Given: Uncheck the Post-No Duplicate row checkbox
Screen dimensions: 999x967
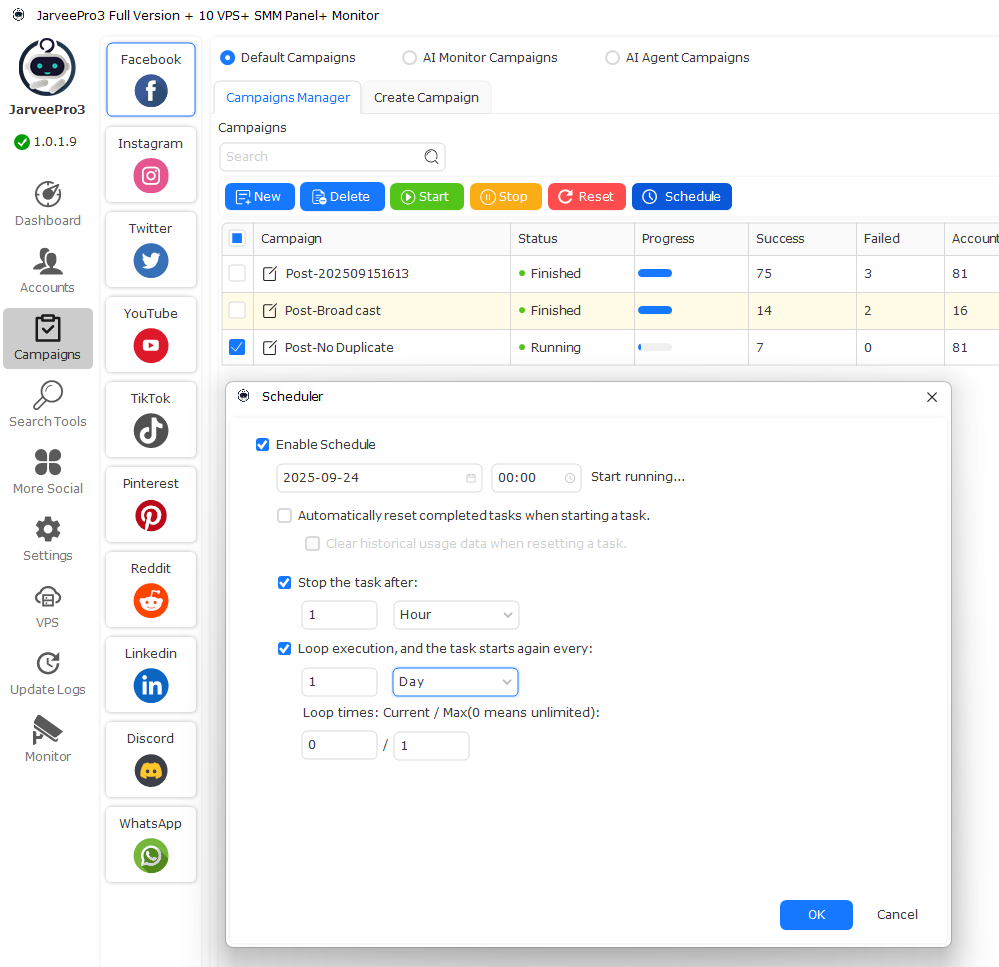Looking at the screenshot, I should tap(237, 347).
